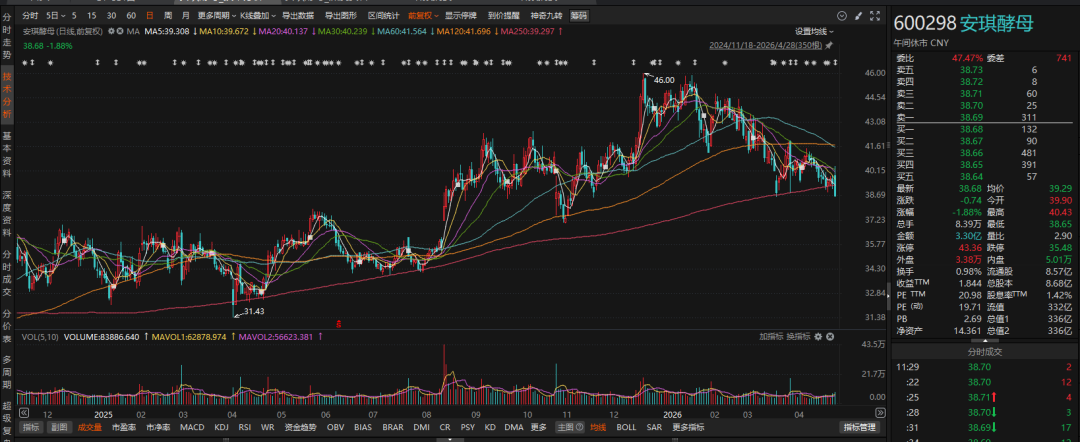
Task: Enter fullscreen chart mode icon
Action: coord(873,17)
